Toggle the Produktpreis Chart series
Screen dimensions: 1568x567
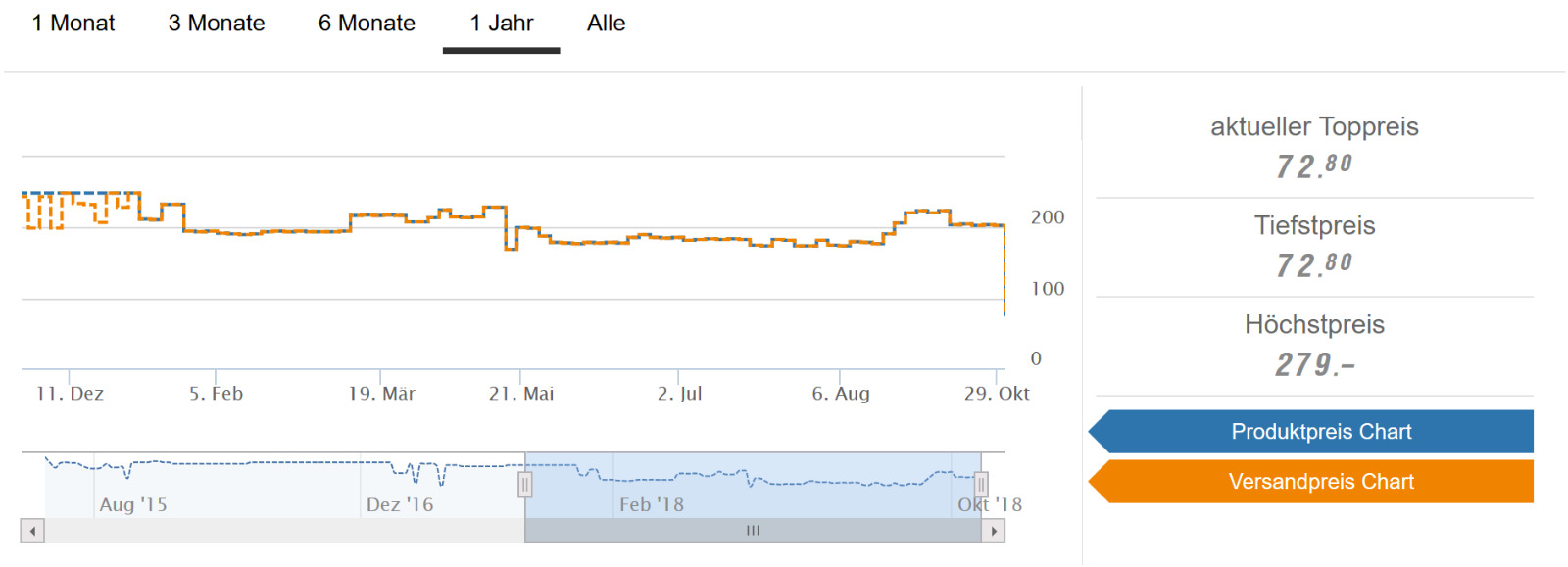[x=1320, y=432]
